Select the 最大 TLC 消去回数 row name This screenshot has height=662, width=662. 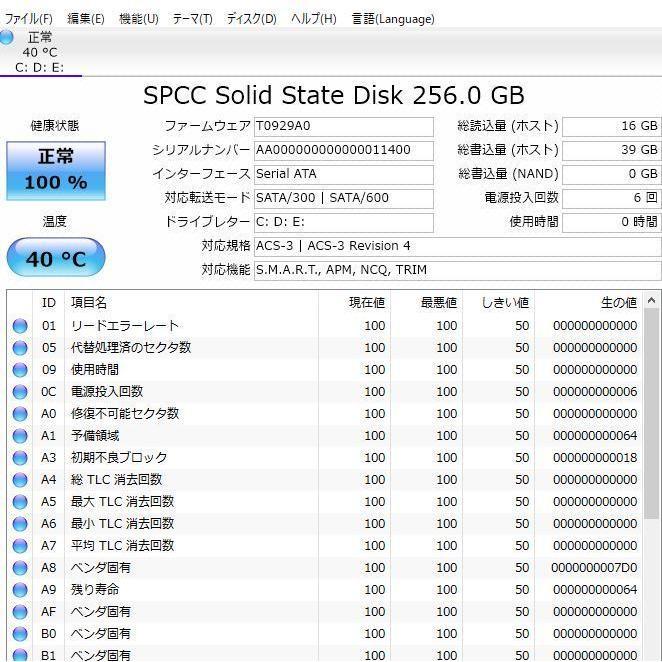pyautogui.click(x=122, y=502)
